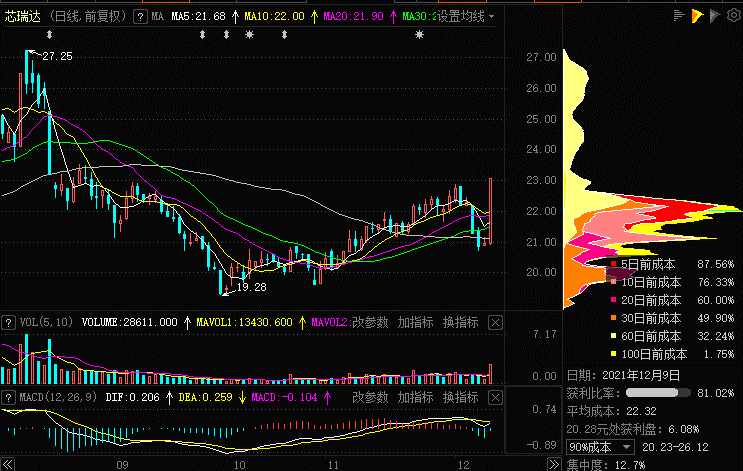This screenshot has width=743, height=471.
Task: Open help icon for the MACD indicator
Action: (9, 397)
